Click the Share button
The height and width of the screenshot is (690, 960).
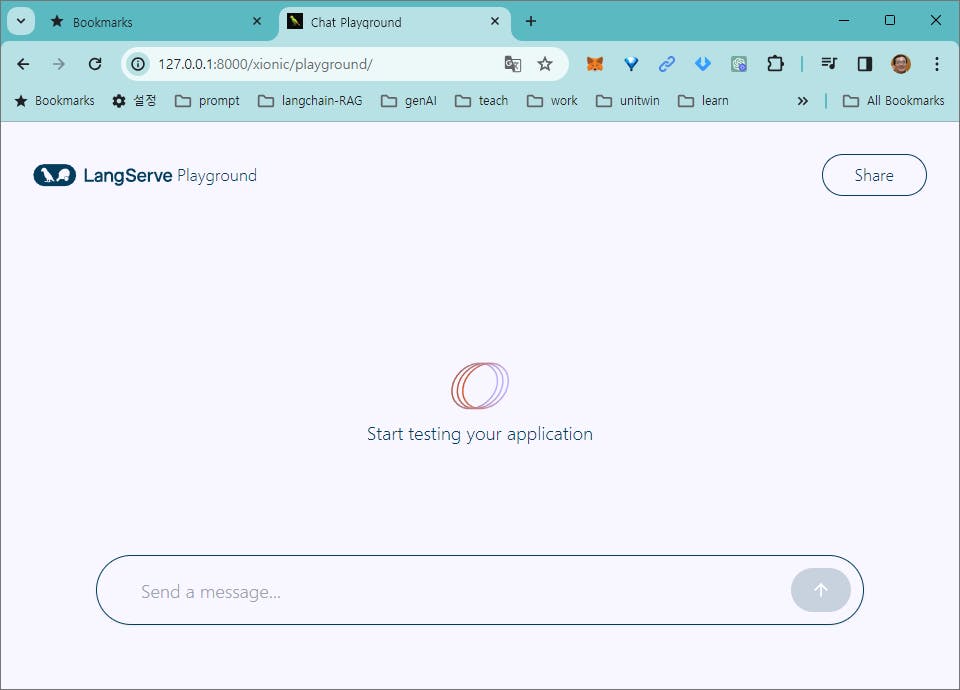(874, 175)
